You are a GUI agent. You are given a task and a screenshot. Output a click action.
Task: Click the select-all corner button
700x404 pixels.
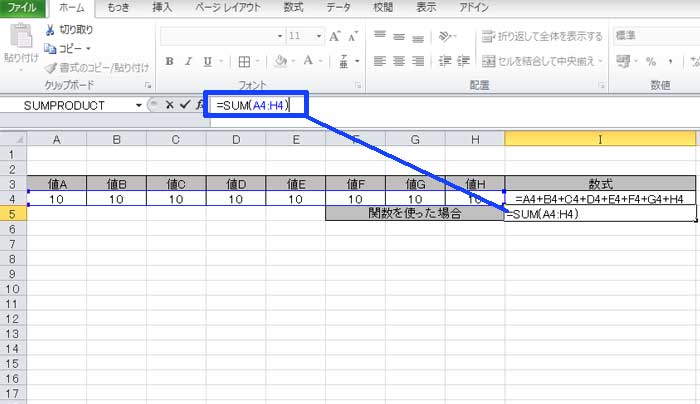tap(13, 139)
